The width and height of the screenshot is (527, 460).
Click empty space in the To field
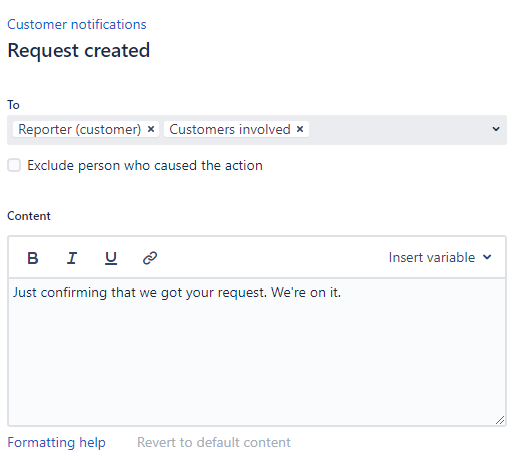(x=397, y=130)
